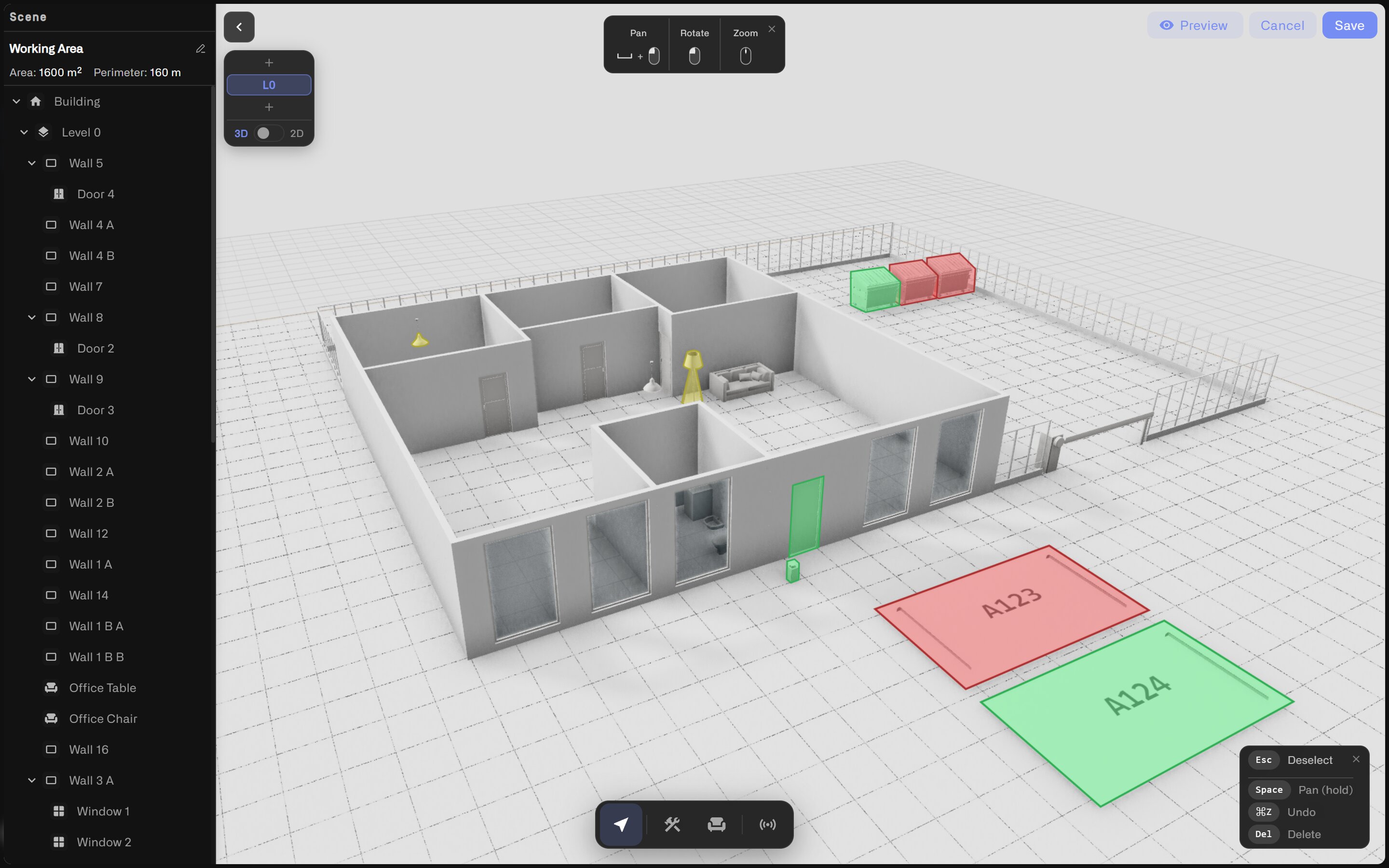The height and width of the screenshot is (868, 1389).
Task: Click the Del Delete shortcut
Action: [1286, 834]
